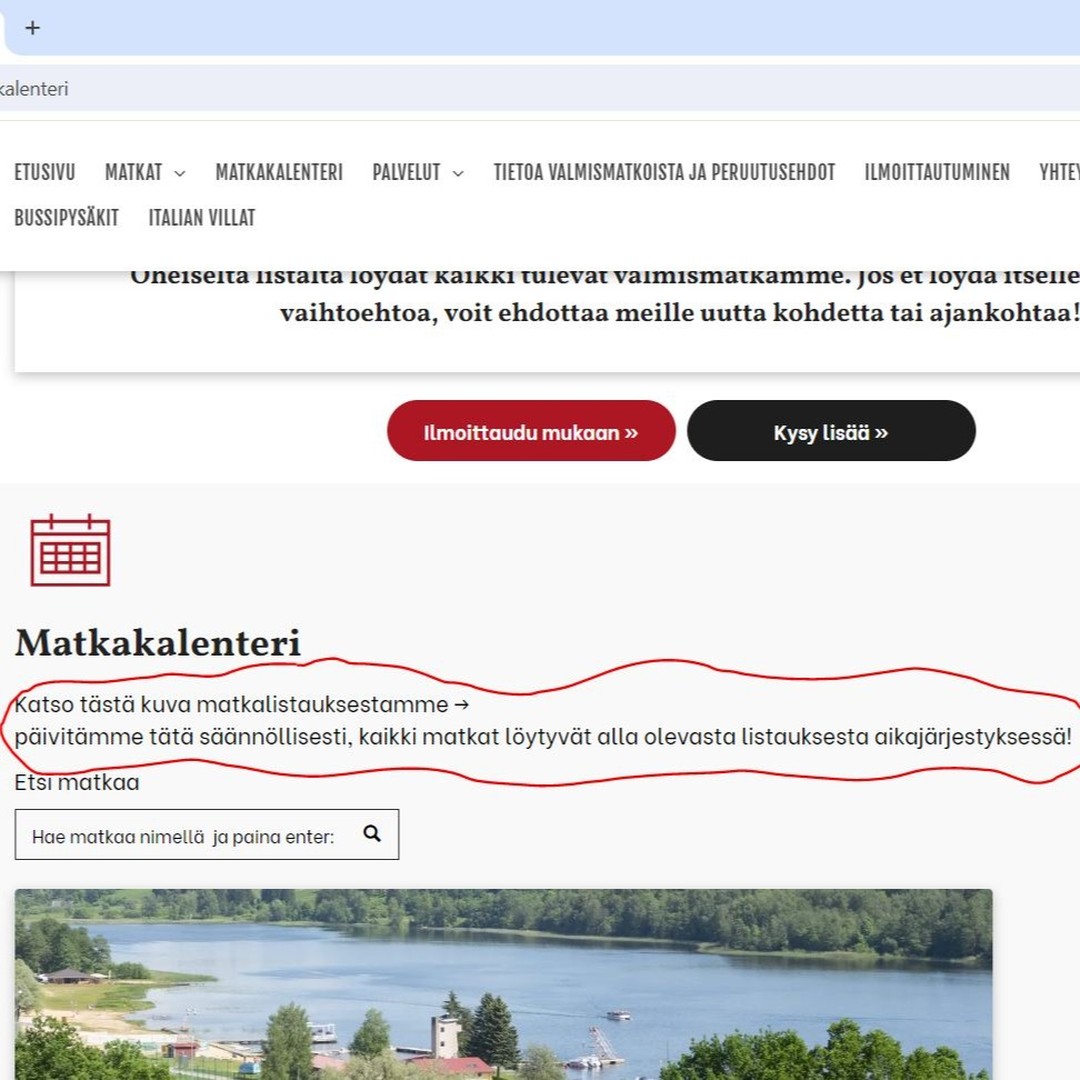The image size is (1080, 1080).
Task: Open Bussipysäkit page
Action: click(x=66, y=218)
